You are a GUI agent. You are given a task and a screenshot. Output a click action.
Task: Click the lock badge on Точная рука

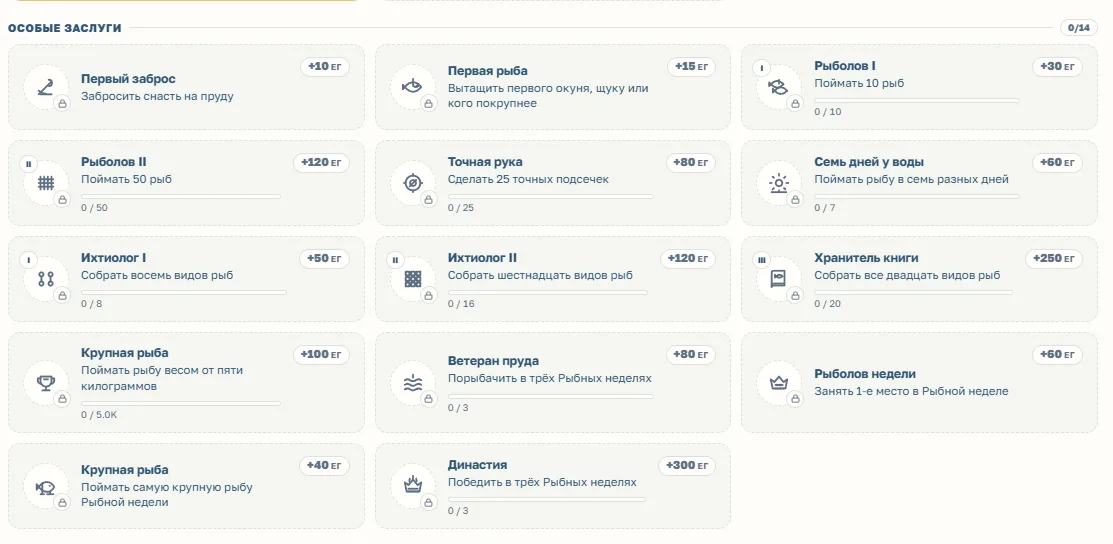[x=428, y=200]
